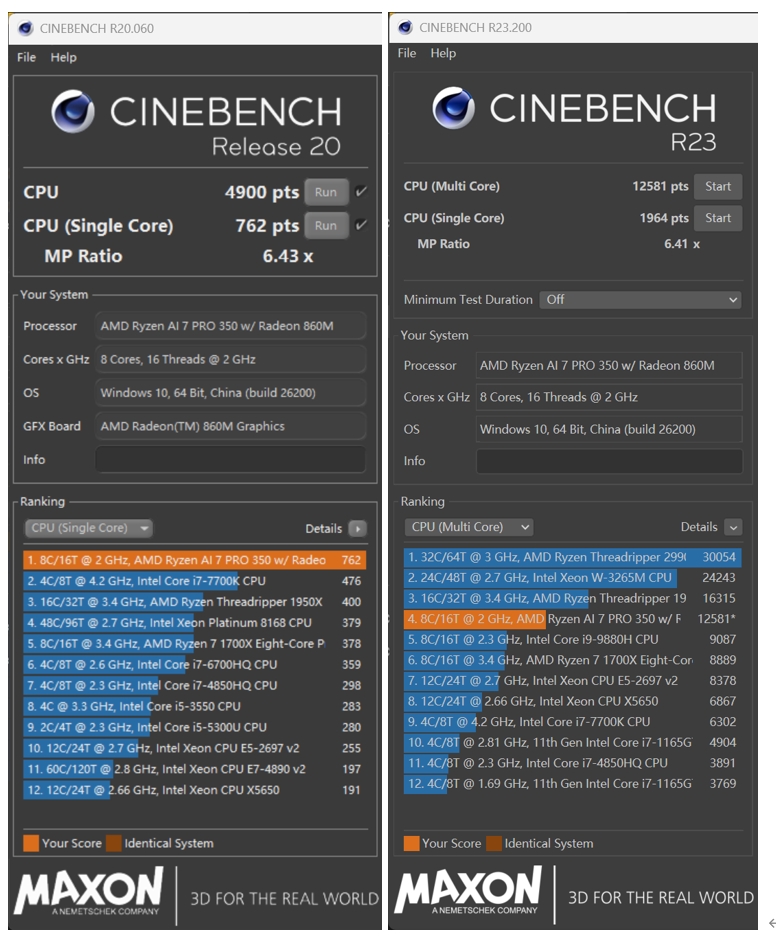Select R23 rank 8 Xeon X5650 row
This screenshot has height=939, width=776.
coord(572,701)
